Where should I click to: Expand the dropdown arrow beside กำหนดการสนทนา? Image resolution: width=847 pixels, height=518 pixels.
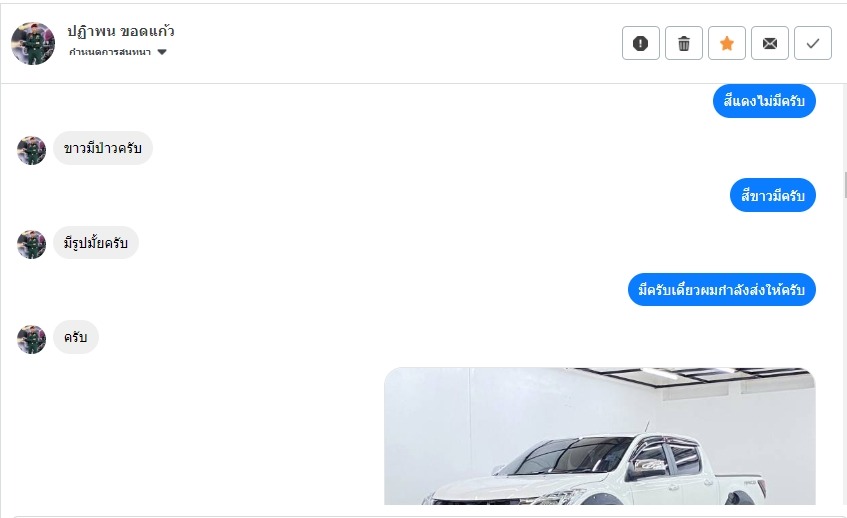pos(162,52)
